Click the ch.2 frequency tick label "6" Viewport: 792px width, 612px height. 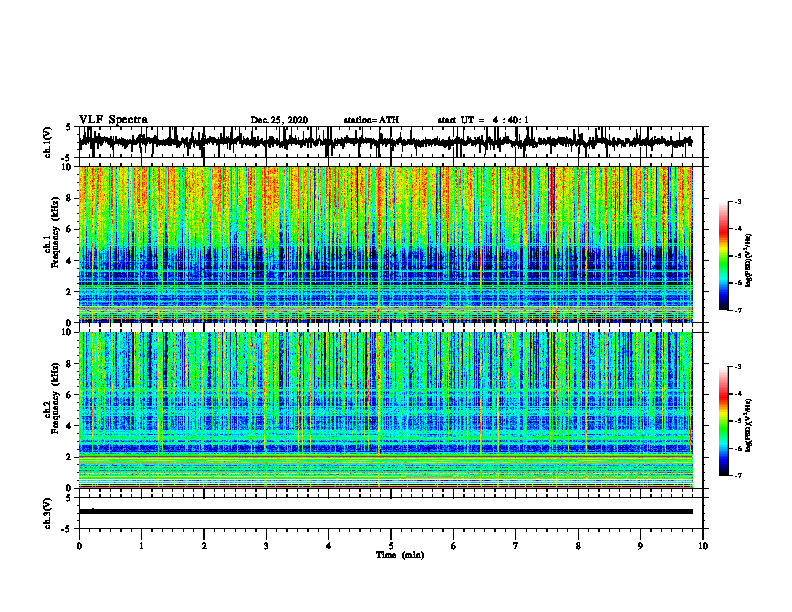coord(70,394)
